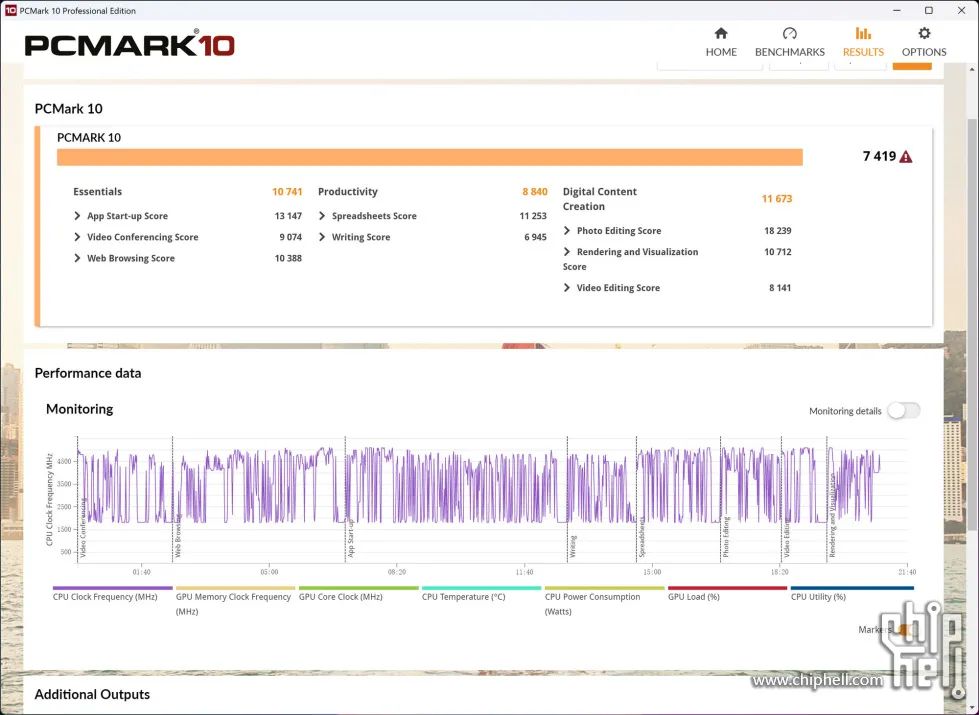Click the Video Conferencing value 9 074

coord(290,237)
